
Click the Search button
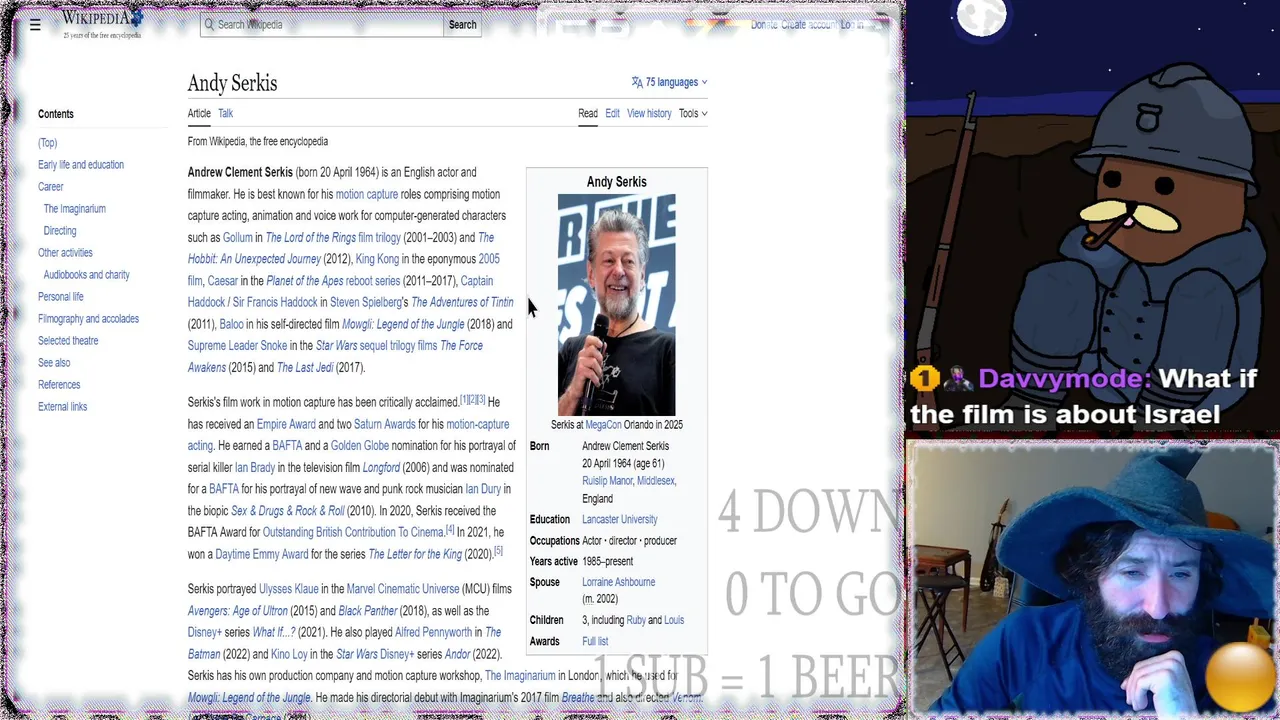pos(462,24)
